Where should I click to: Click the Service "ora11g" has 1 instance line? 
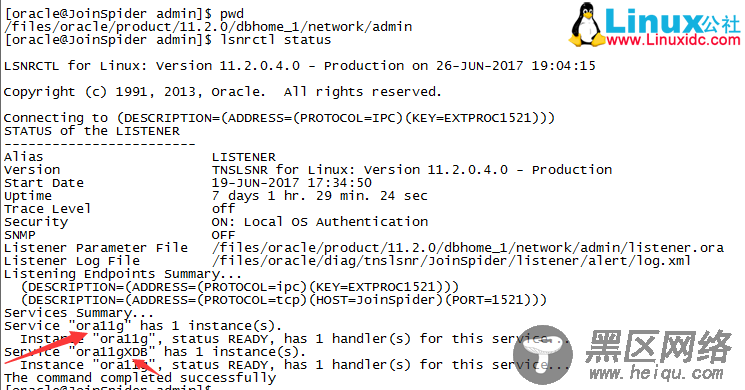click(x=143, y=326)
